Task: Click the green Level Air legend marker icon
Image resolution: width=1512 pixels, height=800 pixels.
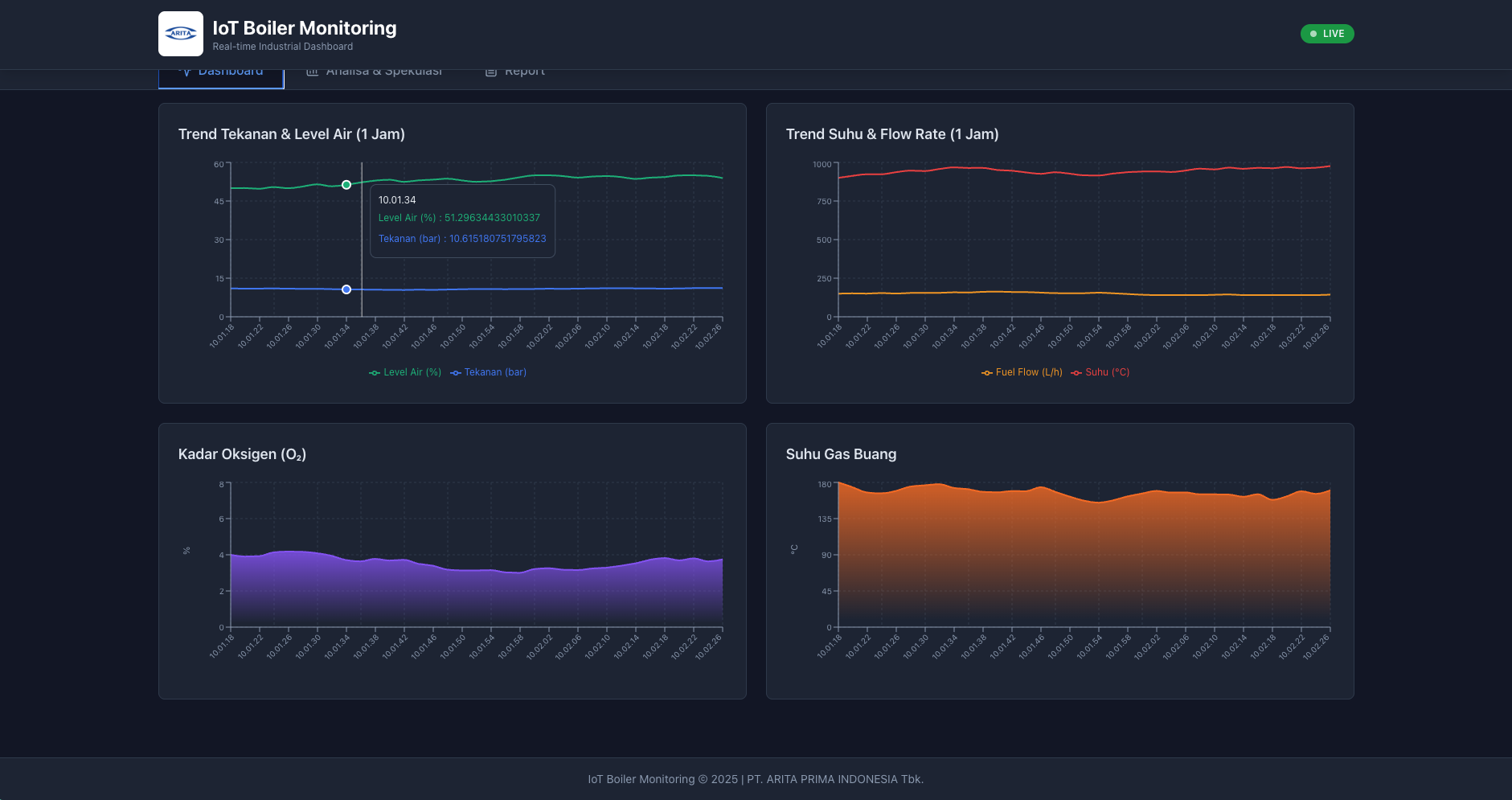Action: click(x=375, y=372)
